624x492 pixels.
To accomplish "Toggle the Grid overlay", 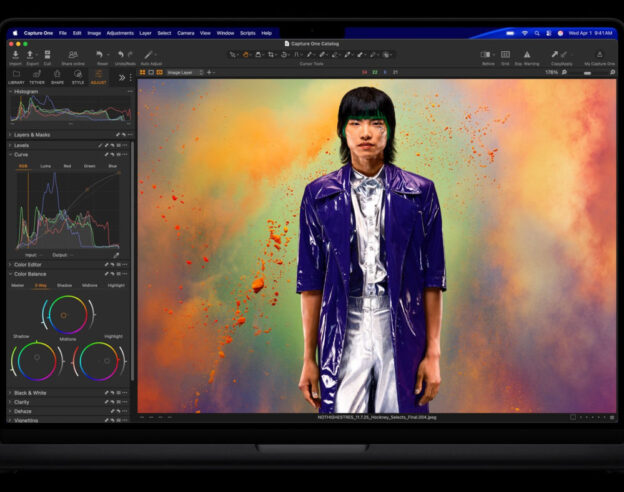I will [505, 55].
